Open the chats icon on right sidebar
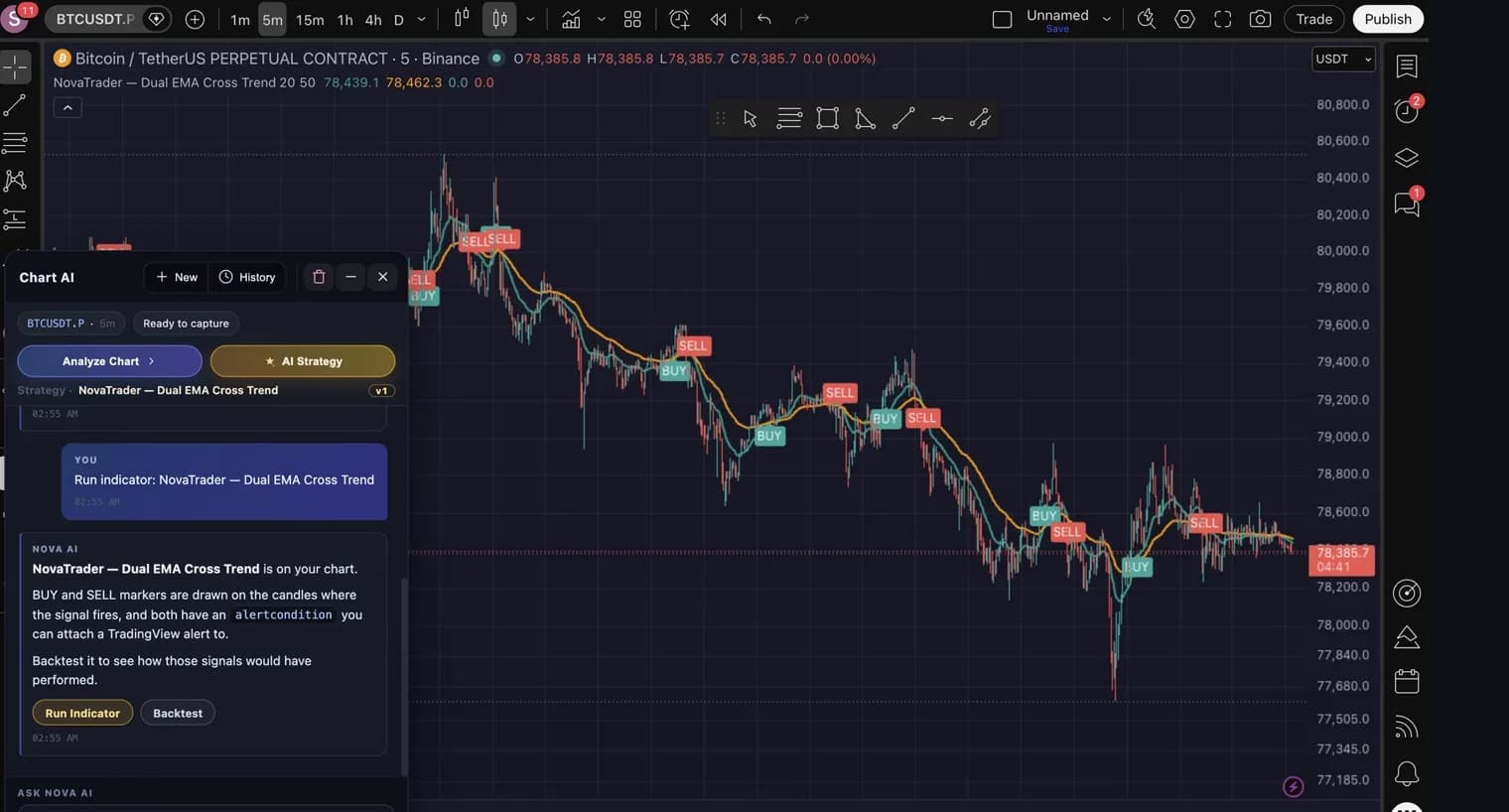The image size is (1509, 812). coord(1407,203)
